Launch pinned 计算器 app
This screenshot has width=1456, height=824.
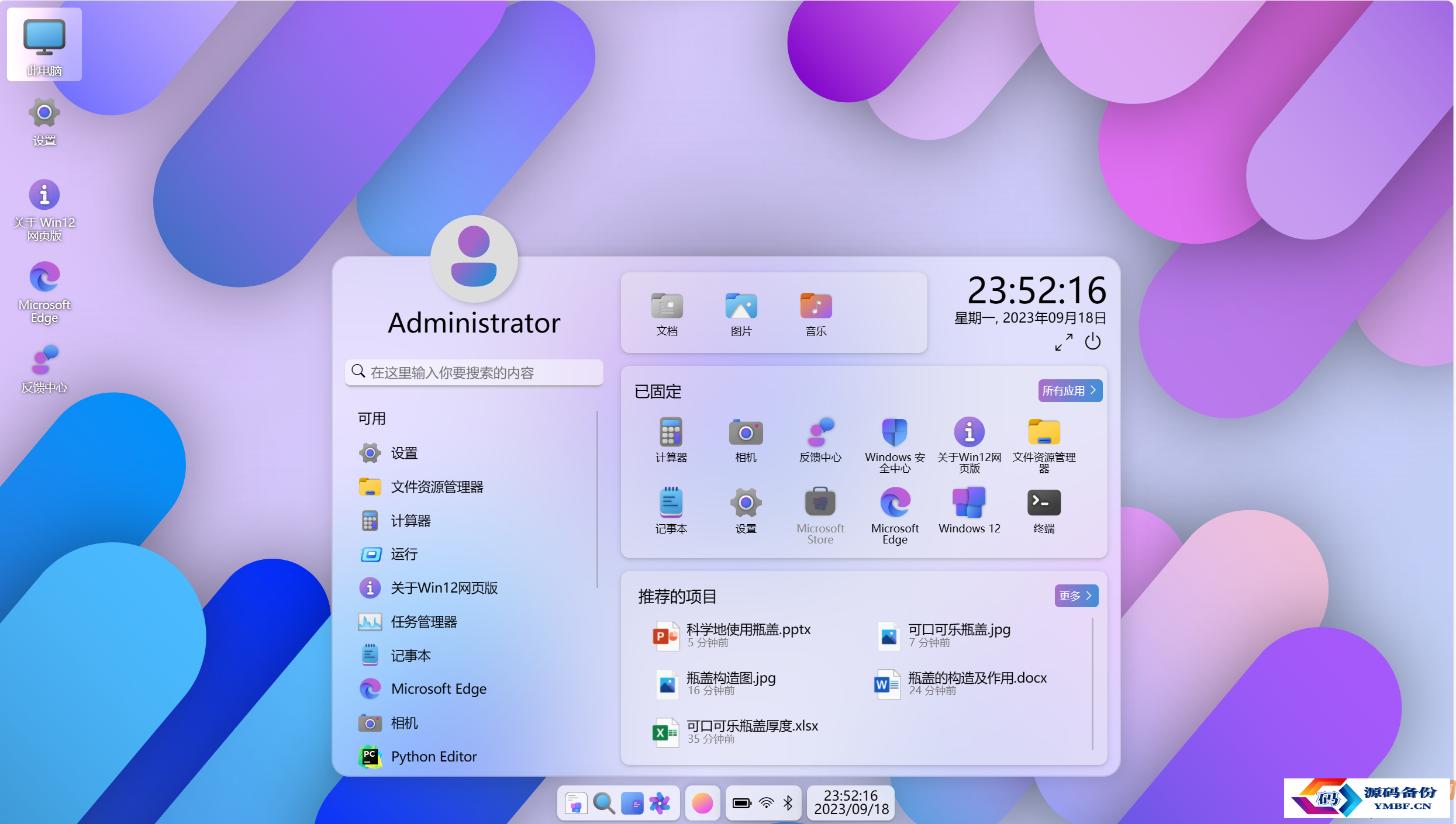pos(671,440)
